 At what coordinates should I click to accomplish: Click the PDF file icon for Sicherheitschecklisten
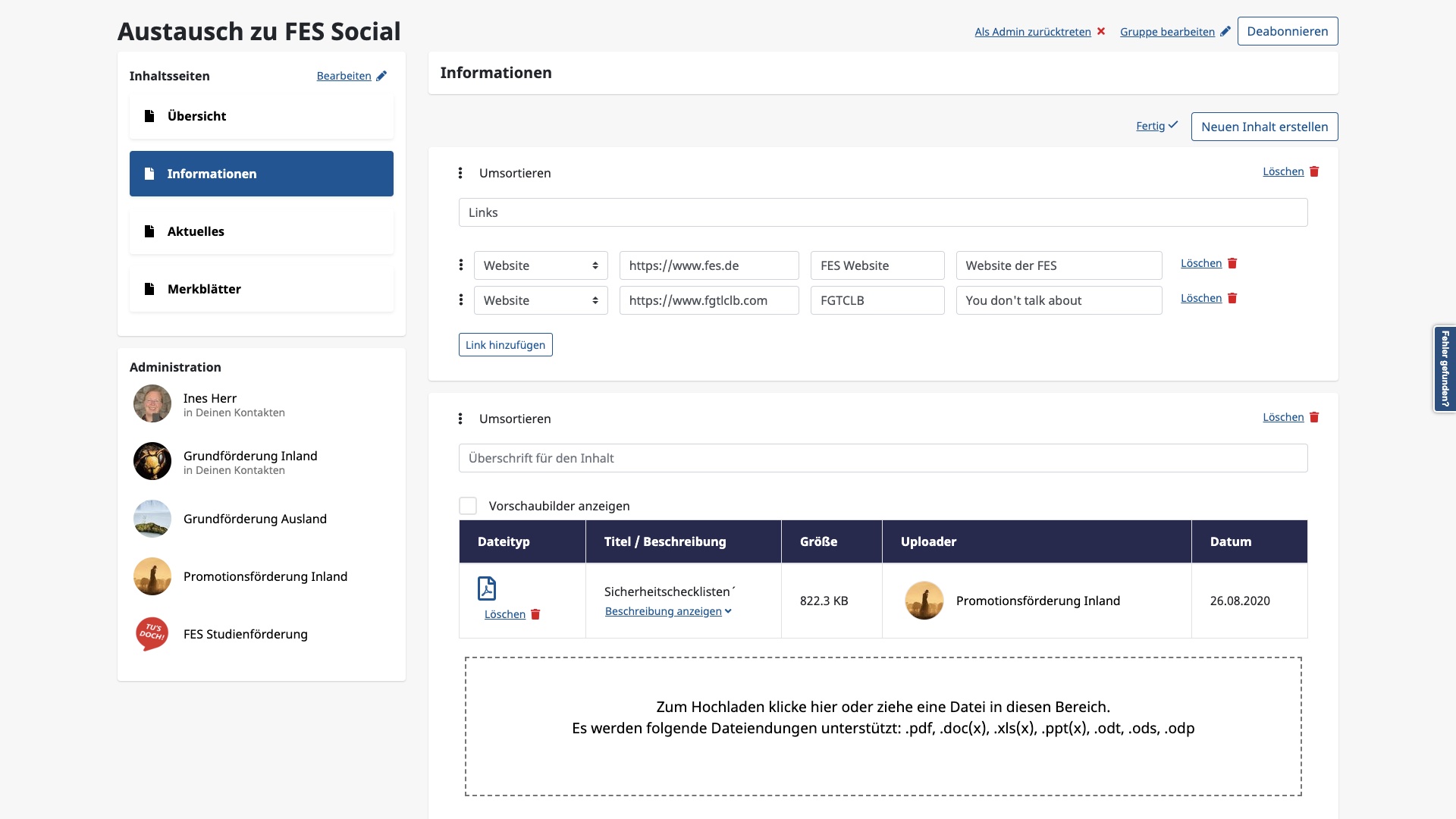click(487, 589)
